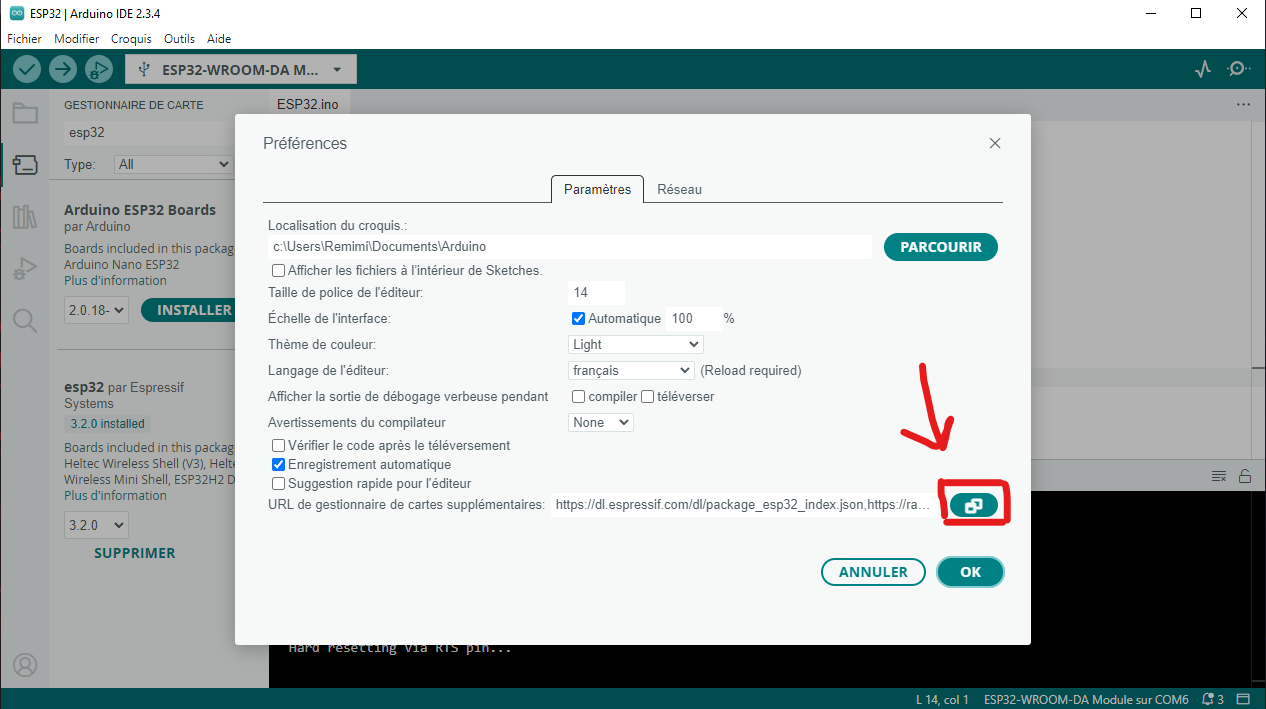Open the 'Thème de couleur' Light dropdown
1266x709 pixels.
tap(635, 344)
